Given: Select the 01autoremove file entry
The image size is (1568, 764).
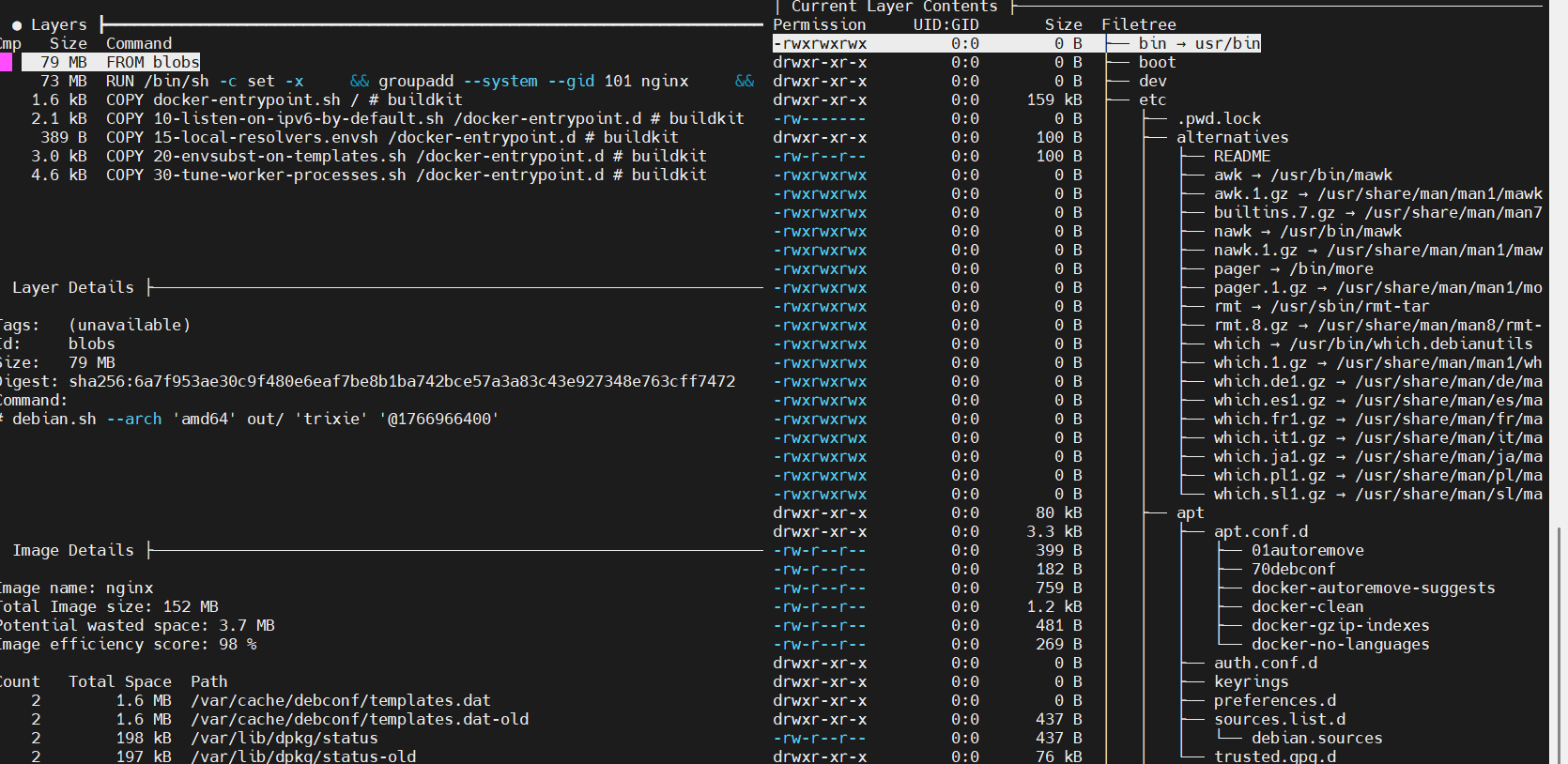Looking at the screenshot, I should (x=1308, y=550).
